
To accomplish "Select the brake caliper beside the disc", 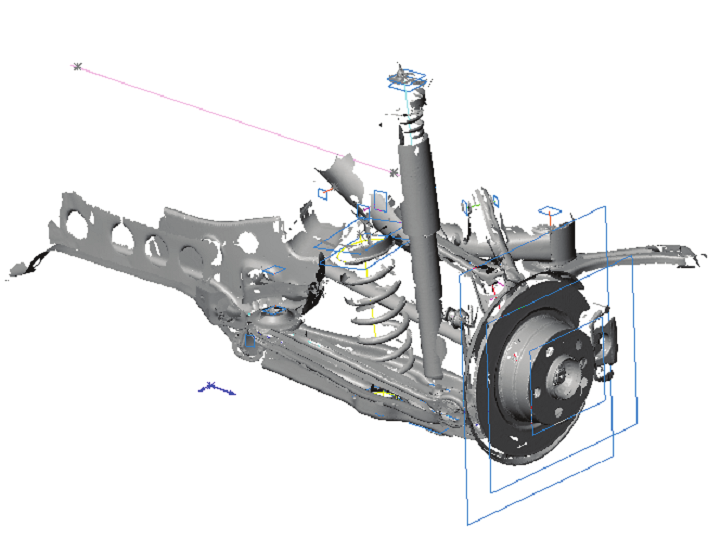I will coord(604,345).
